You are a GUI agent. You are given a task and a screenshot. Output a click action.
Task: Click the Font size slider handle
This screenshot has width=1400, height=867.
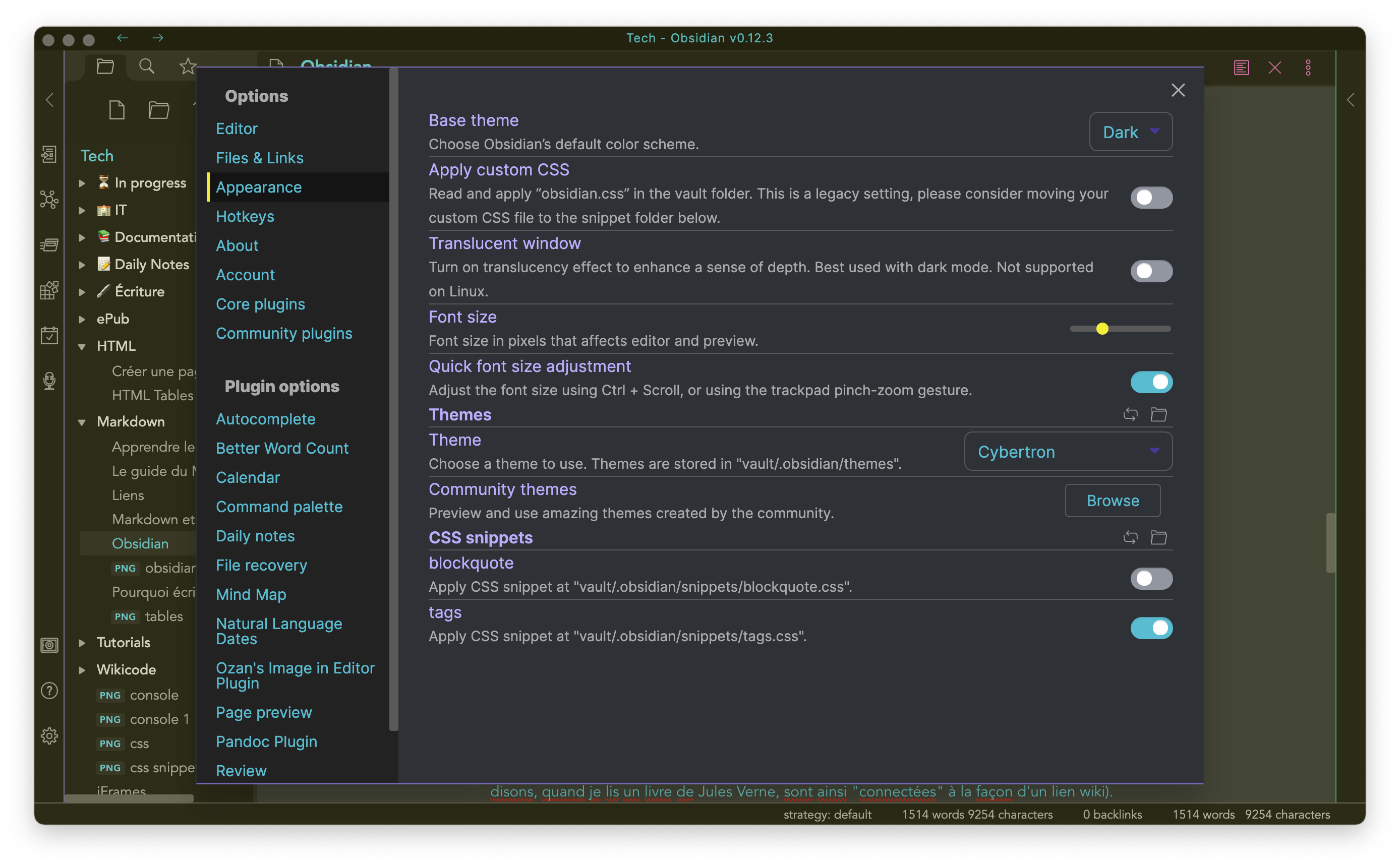[1102, 329]
